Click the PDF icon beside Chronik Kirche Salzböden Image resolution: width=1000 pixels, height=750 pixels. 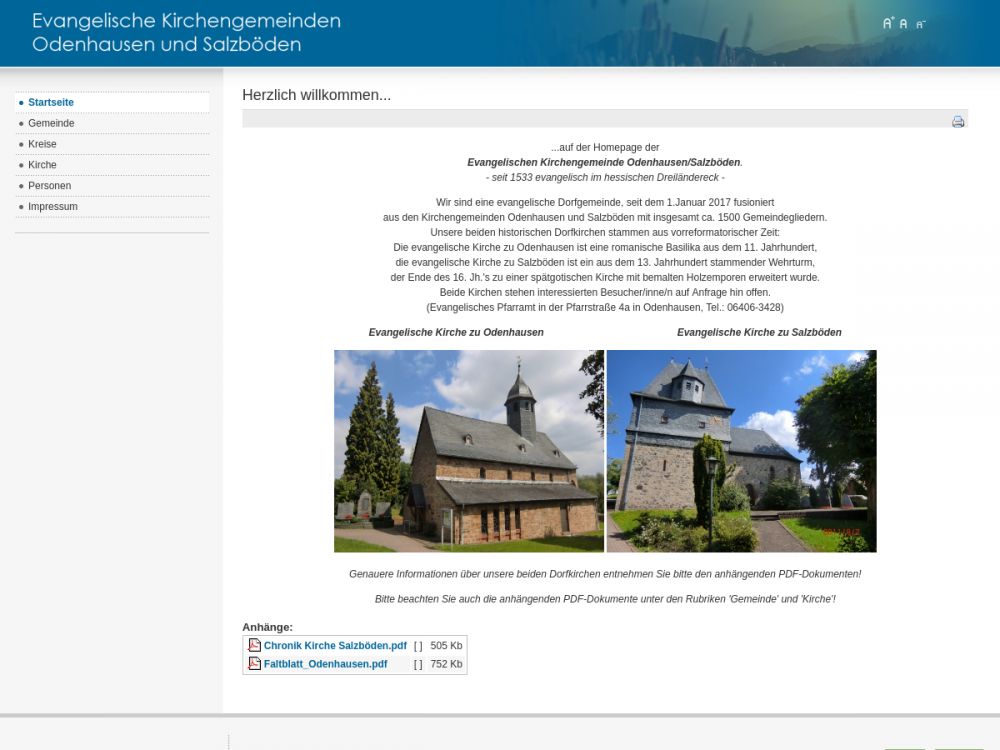[254, 645]
